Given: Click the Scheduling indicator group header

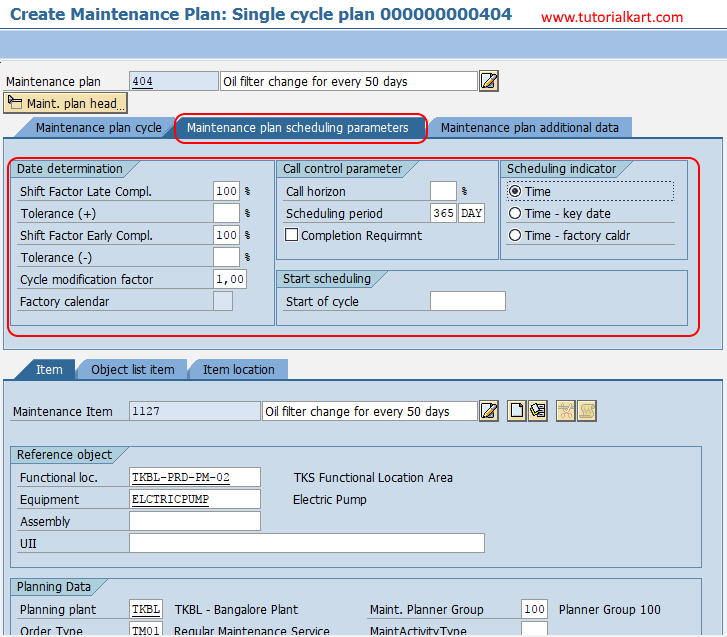Looking at the screenshot, I should pyautogui.click(x=561, y=169).
